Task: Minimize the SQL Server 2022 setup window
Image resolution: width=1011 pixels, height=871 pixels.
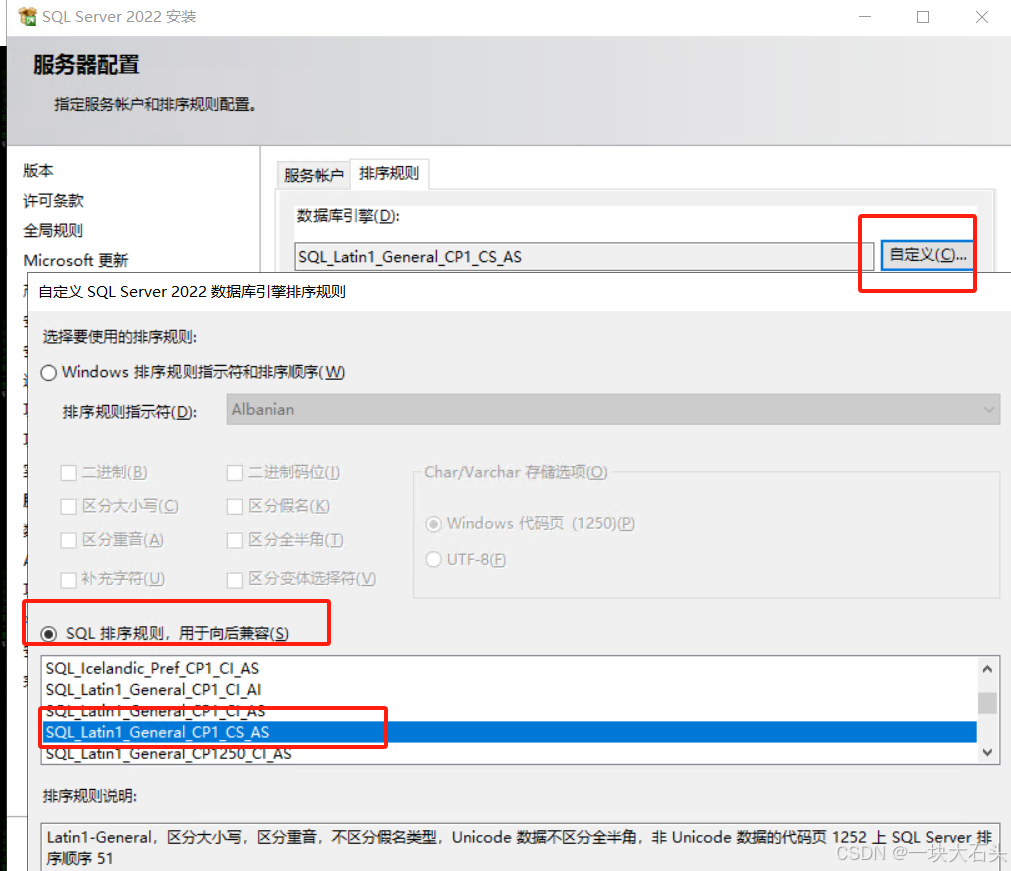Action: click(x=865, y=17)
